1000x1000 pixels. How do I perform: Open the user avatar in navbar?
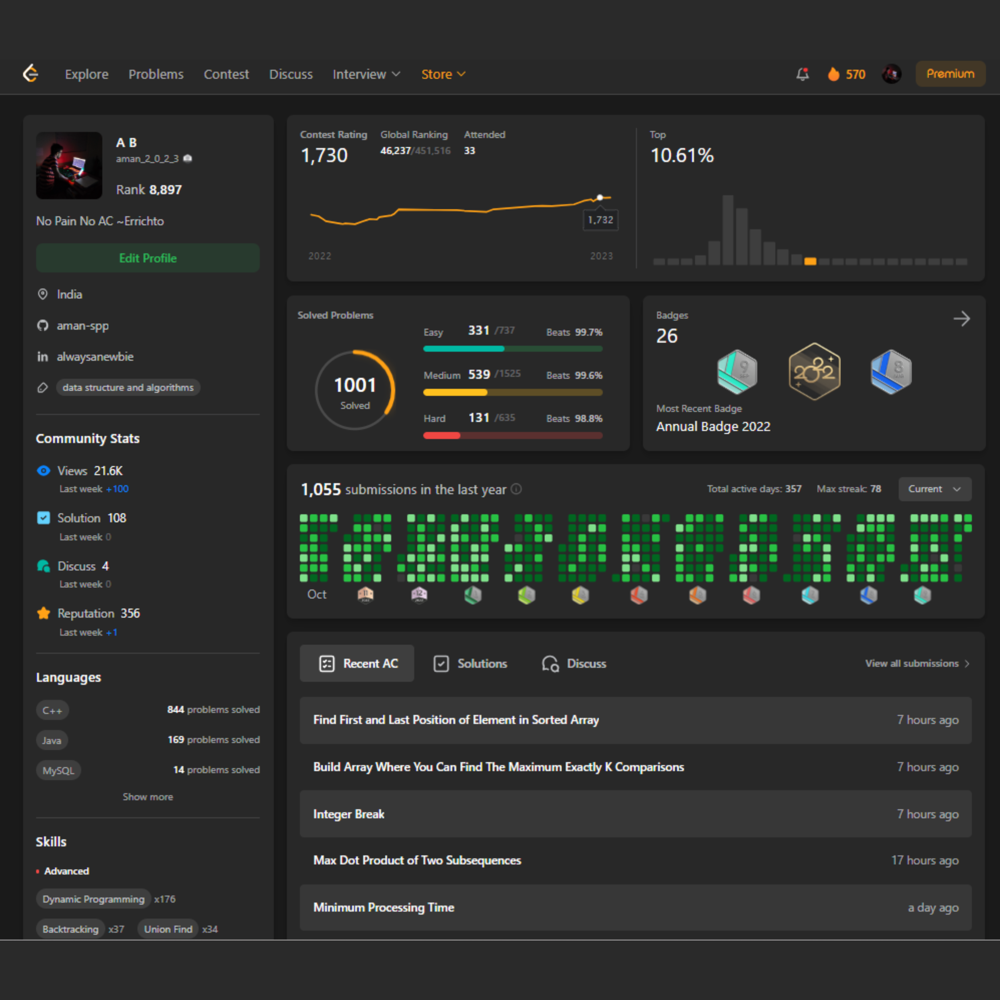tap(892, 74)
